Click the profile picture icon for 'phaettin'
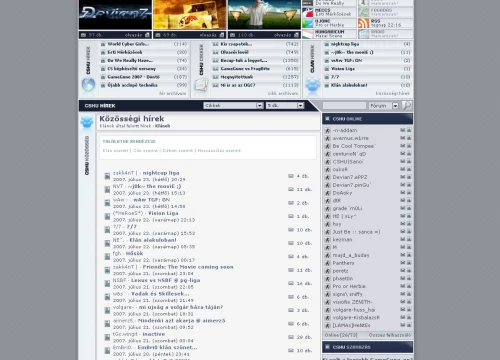Image resolution: width=500 pixels, height=360 pixels. [x=409, y=278]
